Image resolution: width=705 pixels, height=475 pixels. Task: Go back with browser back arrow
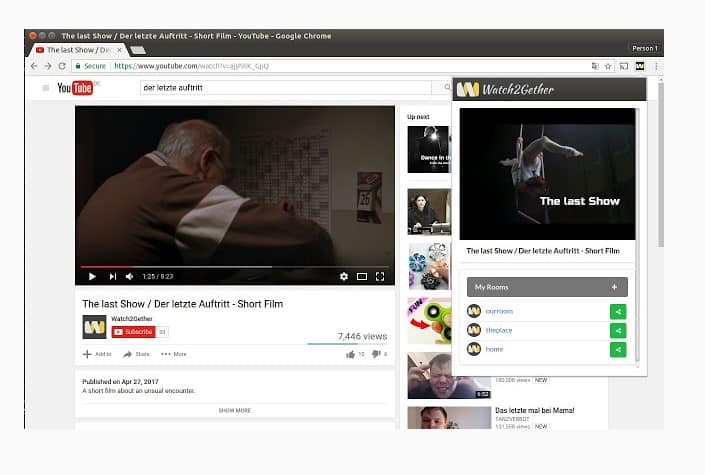pyautogui.click(x=34, y=66)
